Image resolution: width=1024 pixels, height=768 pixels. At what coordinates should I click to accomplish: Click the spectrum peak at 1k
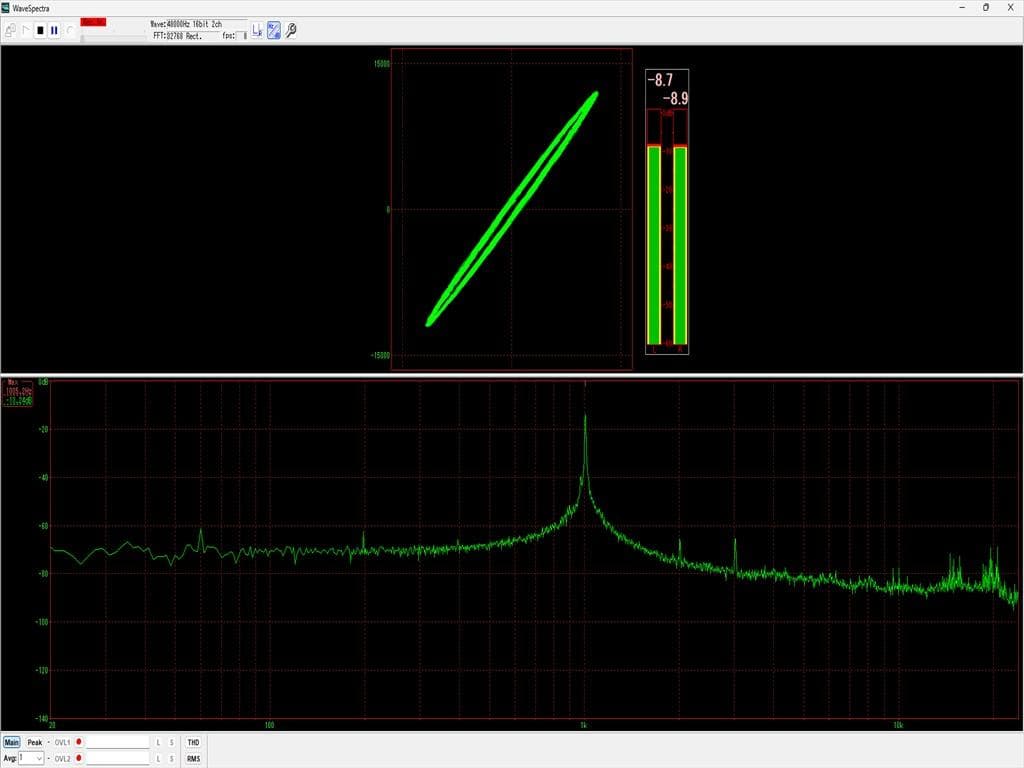585,418
